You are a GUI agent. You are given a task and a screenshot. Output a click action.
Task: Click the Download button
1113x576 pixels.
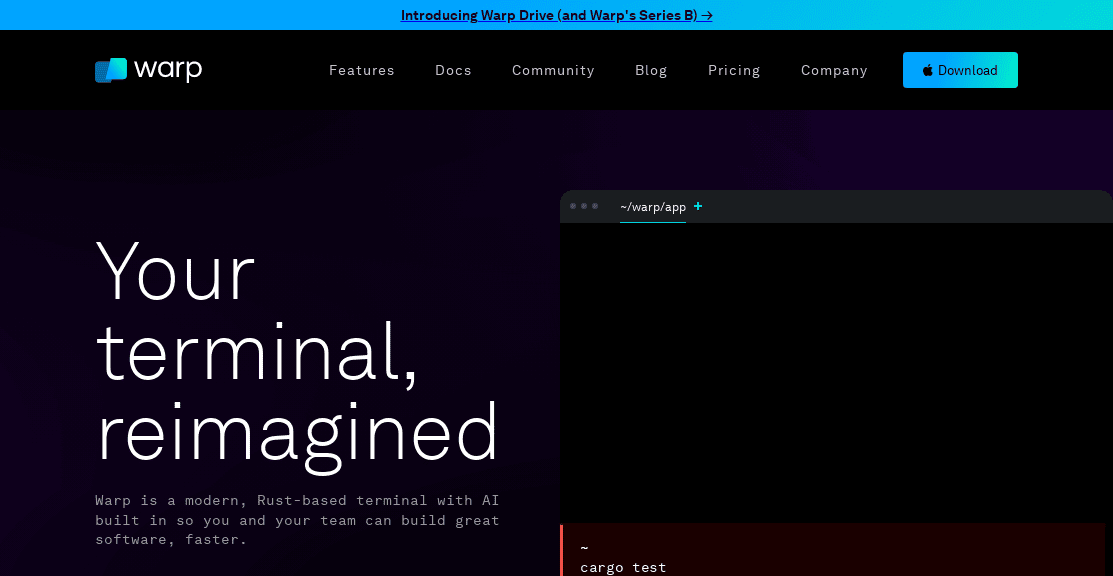[960, 70]
